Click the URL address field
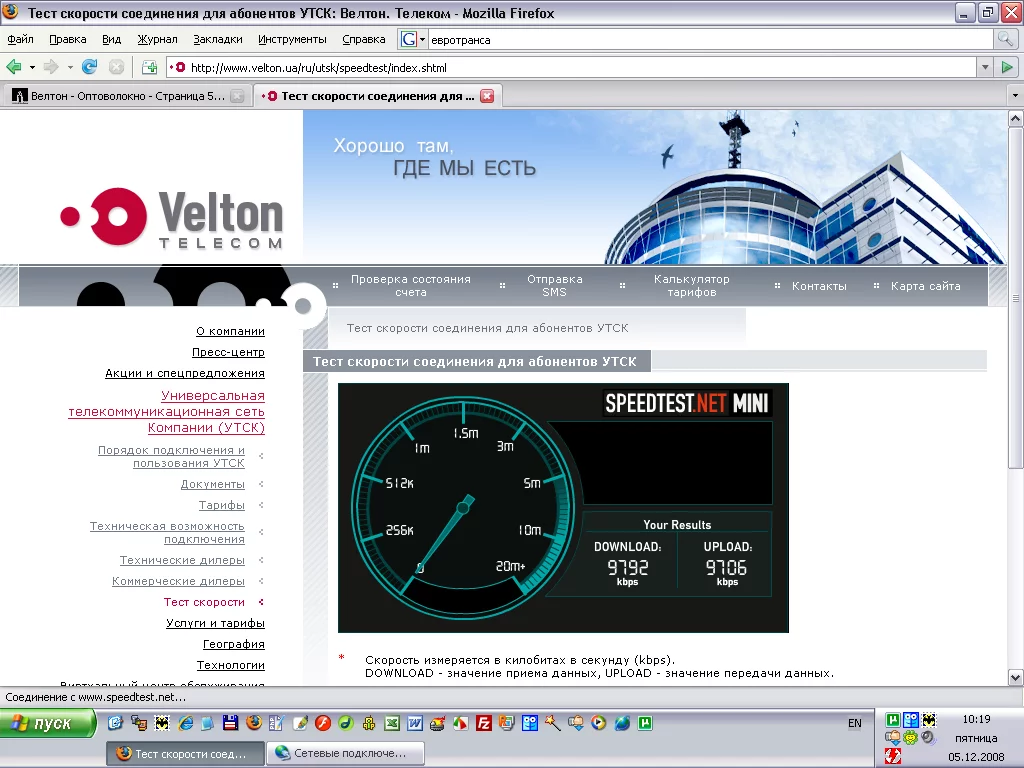Viewport: 1024px width, 768px height. pos(580,67)
